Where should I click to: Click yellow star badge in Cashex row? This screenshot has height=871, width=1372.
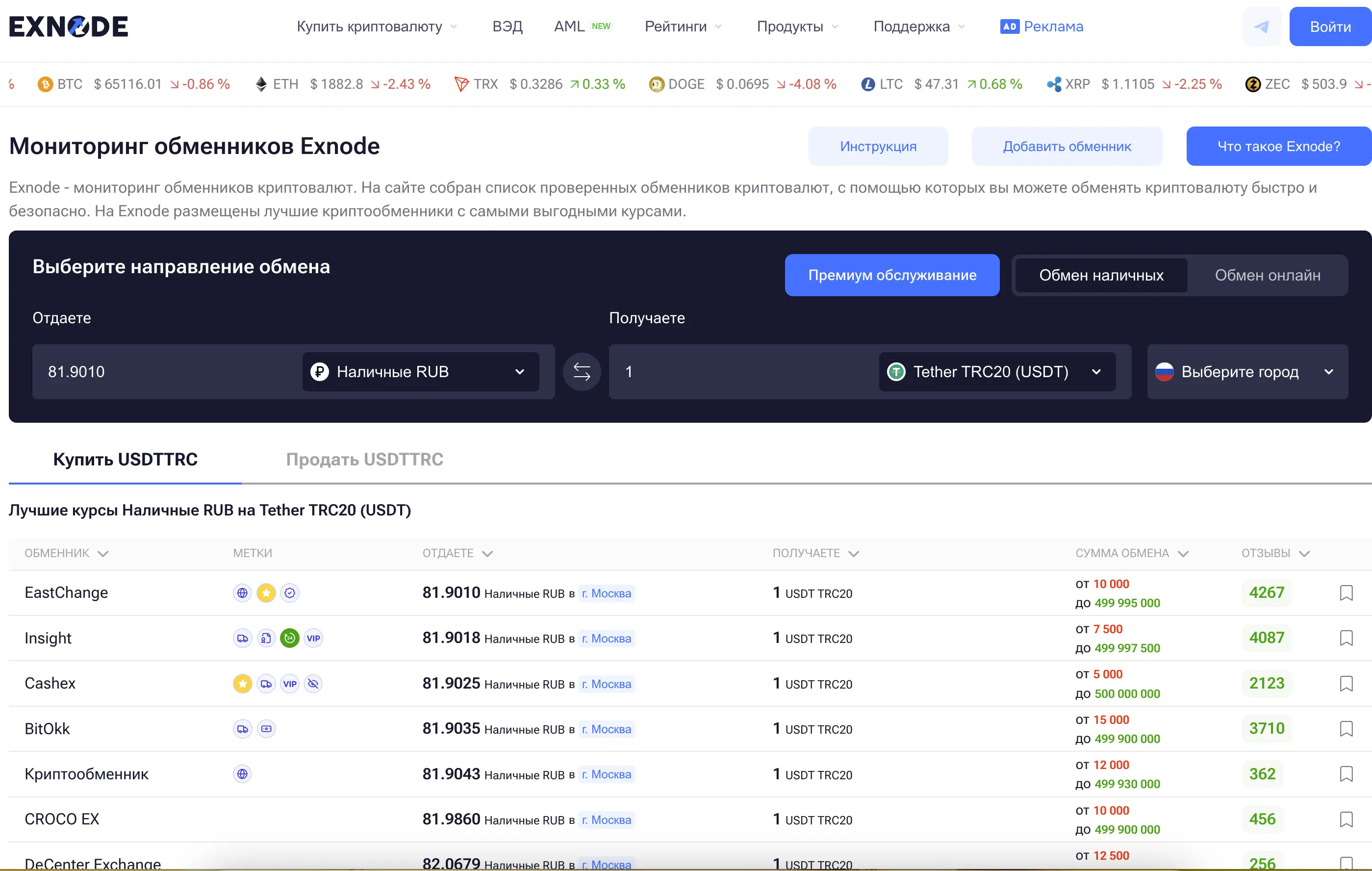242,684
